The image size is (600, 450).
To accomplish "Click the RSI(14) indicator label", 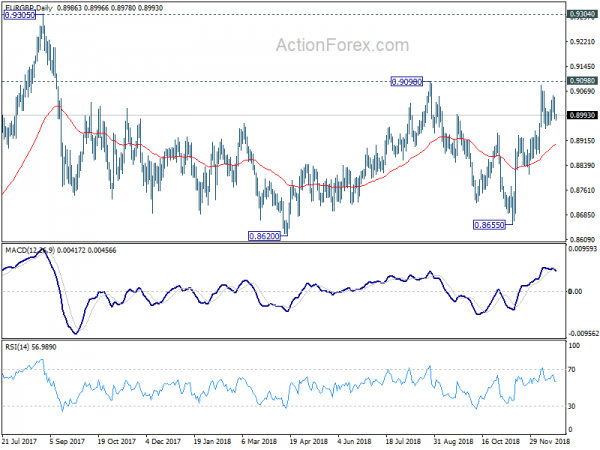I will pos(17,347).
